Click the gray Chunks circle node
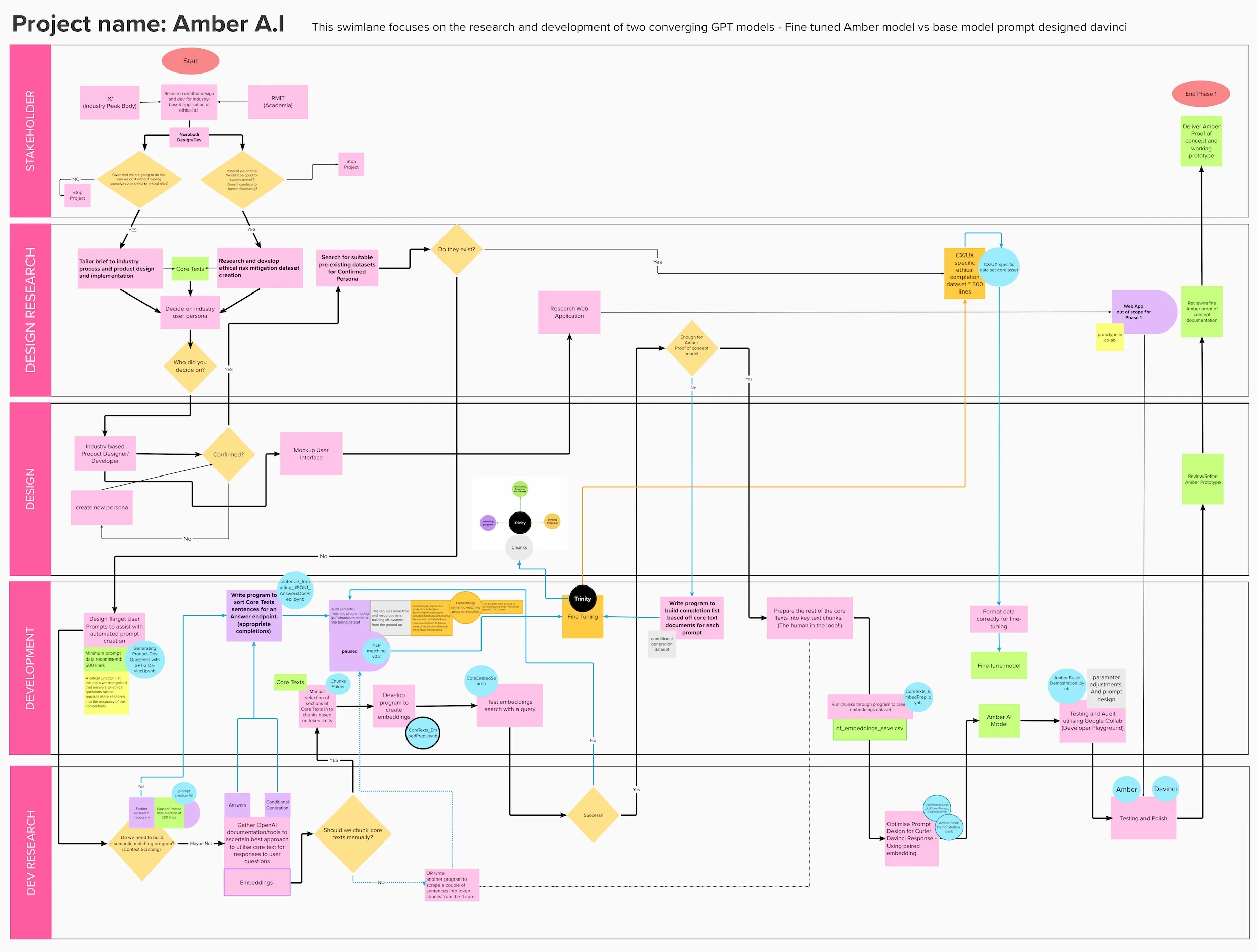 (519, 547)
